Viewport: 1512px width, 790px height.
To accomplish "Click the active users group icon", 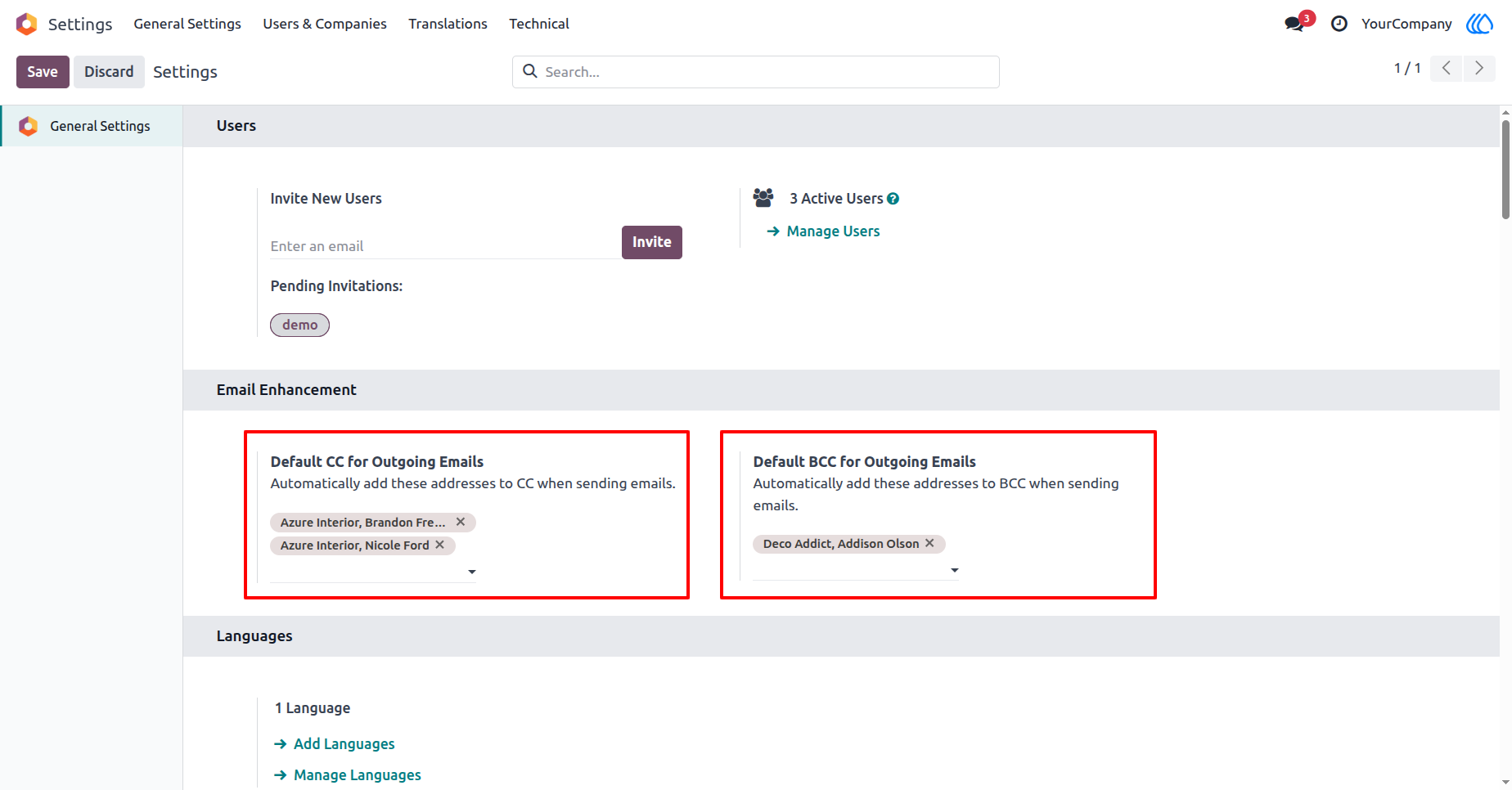I will tap(763, 198).
